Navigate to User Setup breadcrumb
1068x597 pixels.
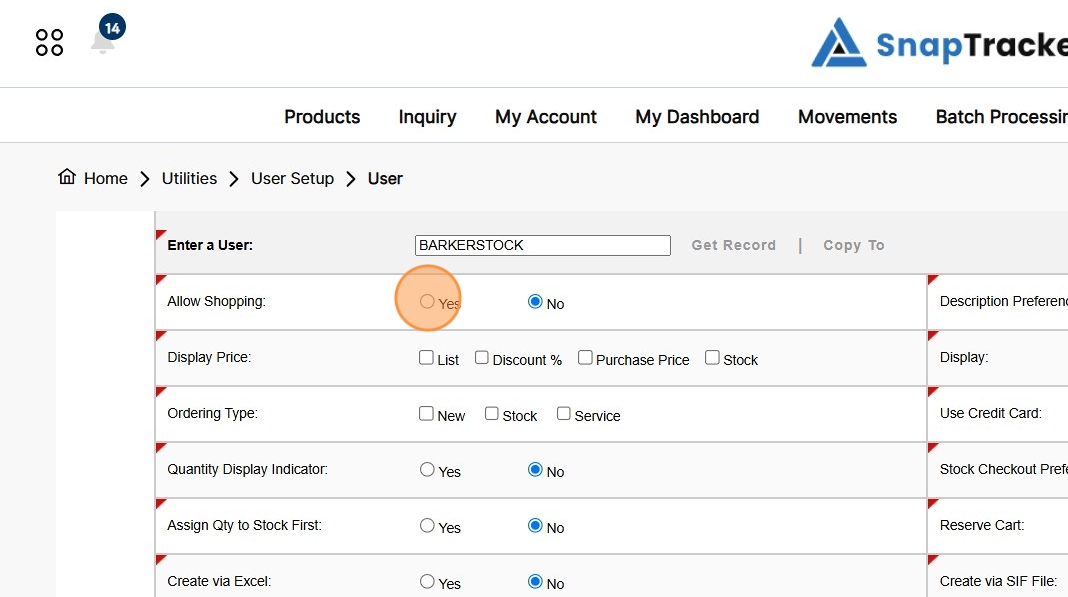point(292,178)
